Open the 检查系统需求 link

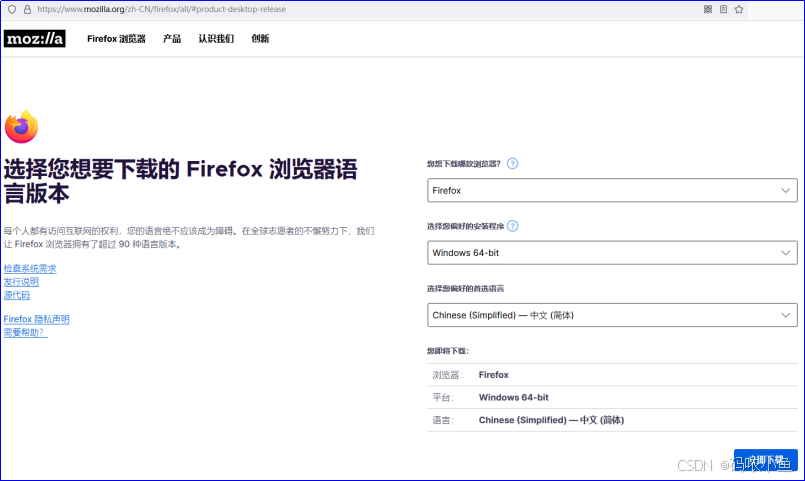coord(30,268)
